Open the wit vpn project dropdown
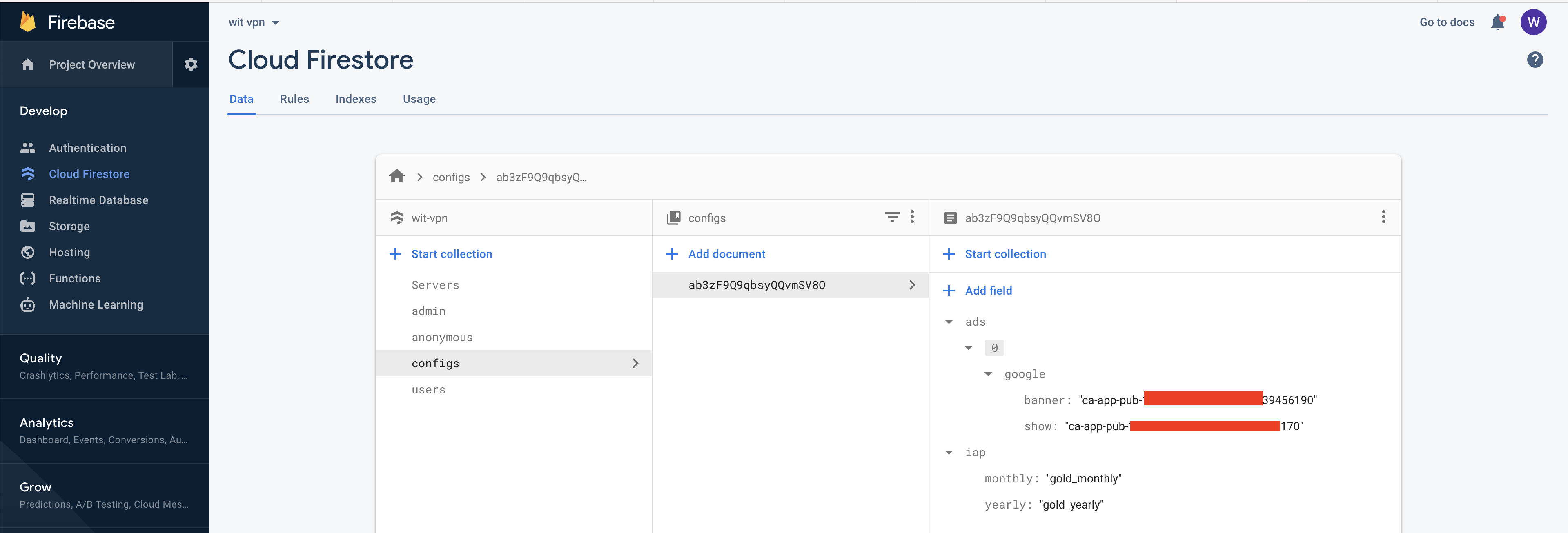Viewport: 1568px width, 533px height. [x=254, y=22]
